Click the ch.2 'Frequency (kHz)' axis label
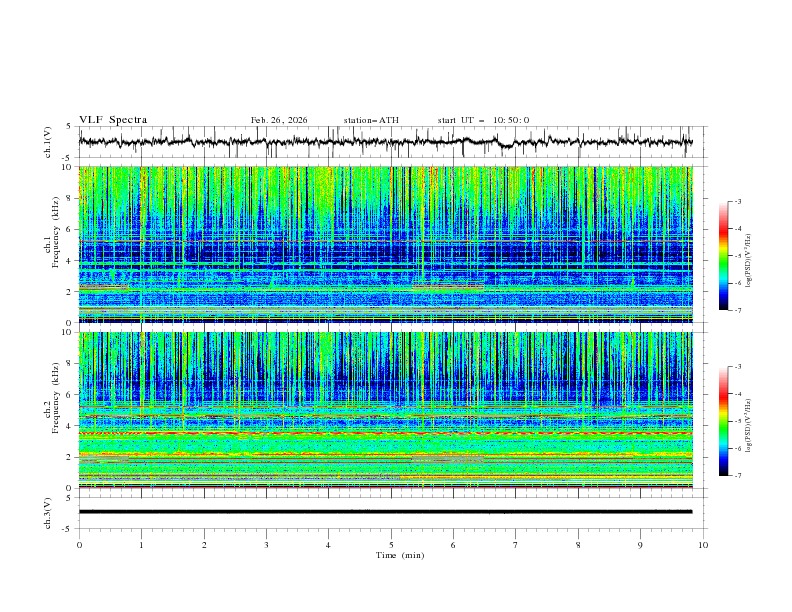This screenshot has width=792, height=612. pos(56,398)
